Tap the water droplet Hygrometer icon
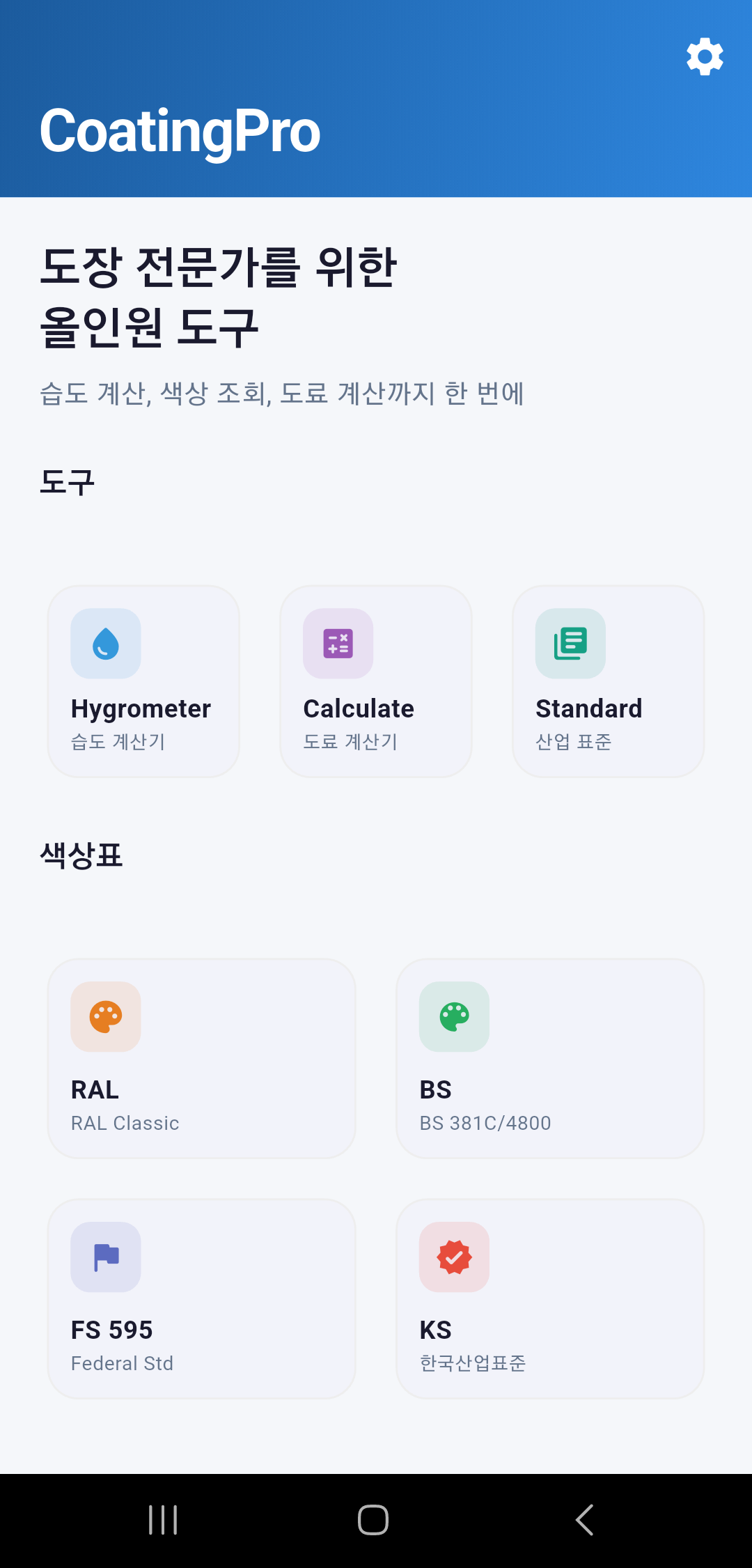Image resolution: width=752 pixels, height=1568 pixels. click(105, 644)
